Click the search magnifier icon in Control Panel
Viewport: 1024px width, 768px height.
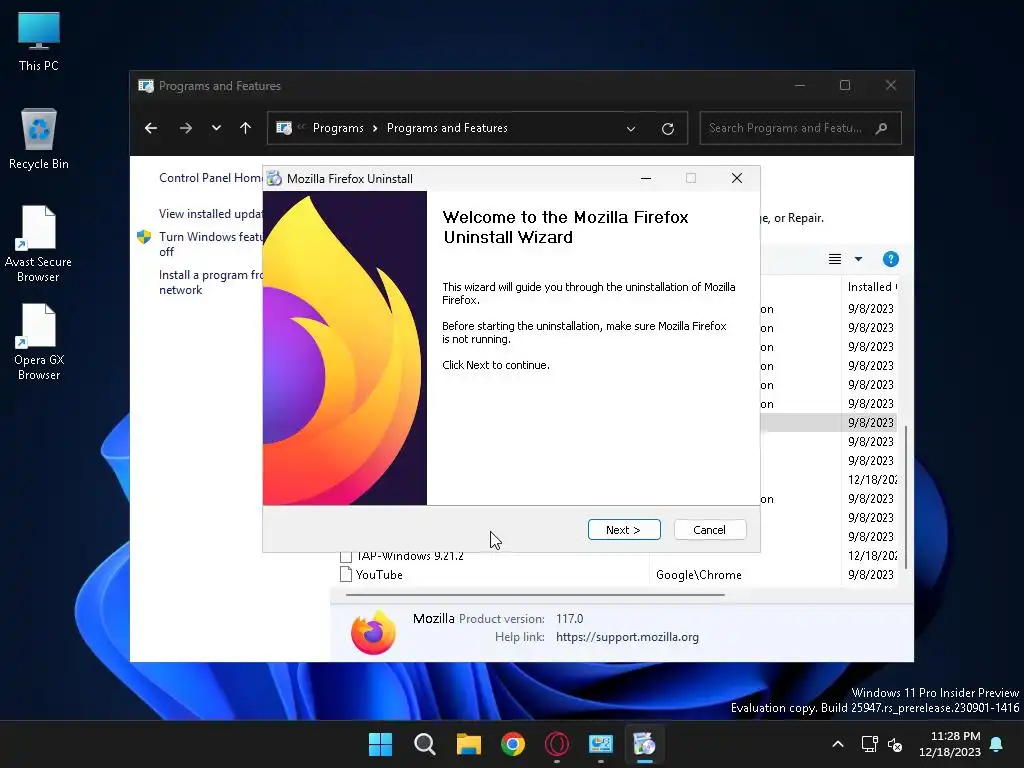pyautogui.click(x=882, y=128)
